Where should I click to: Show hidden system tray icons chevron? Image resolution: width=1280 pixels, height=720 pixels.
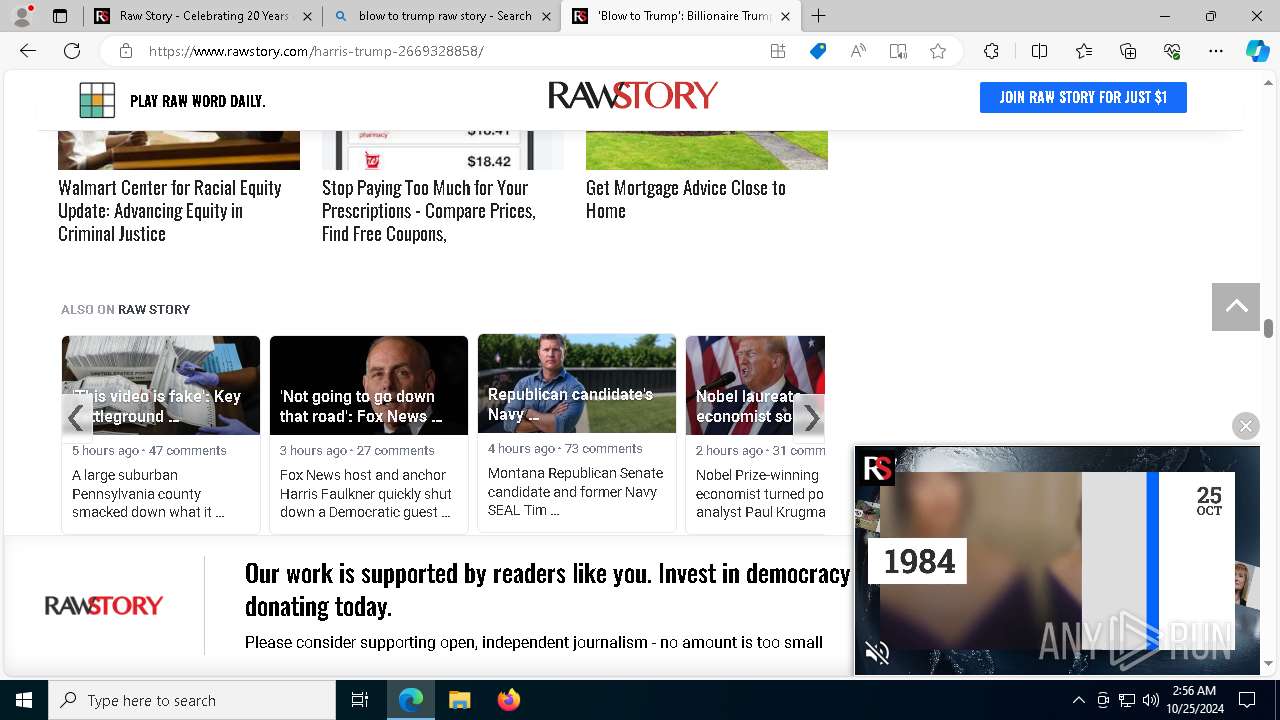tap(1078, 700)
